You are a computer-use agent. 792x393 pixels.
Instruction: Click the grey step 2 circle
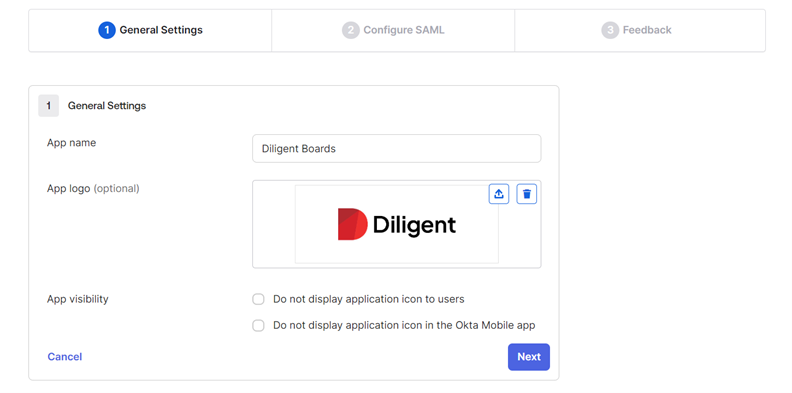[351, 30]
